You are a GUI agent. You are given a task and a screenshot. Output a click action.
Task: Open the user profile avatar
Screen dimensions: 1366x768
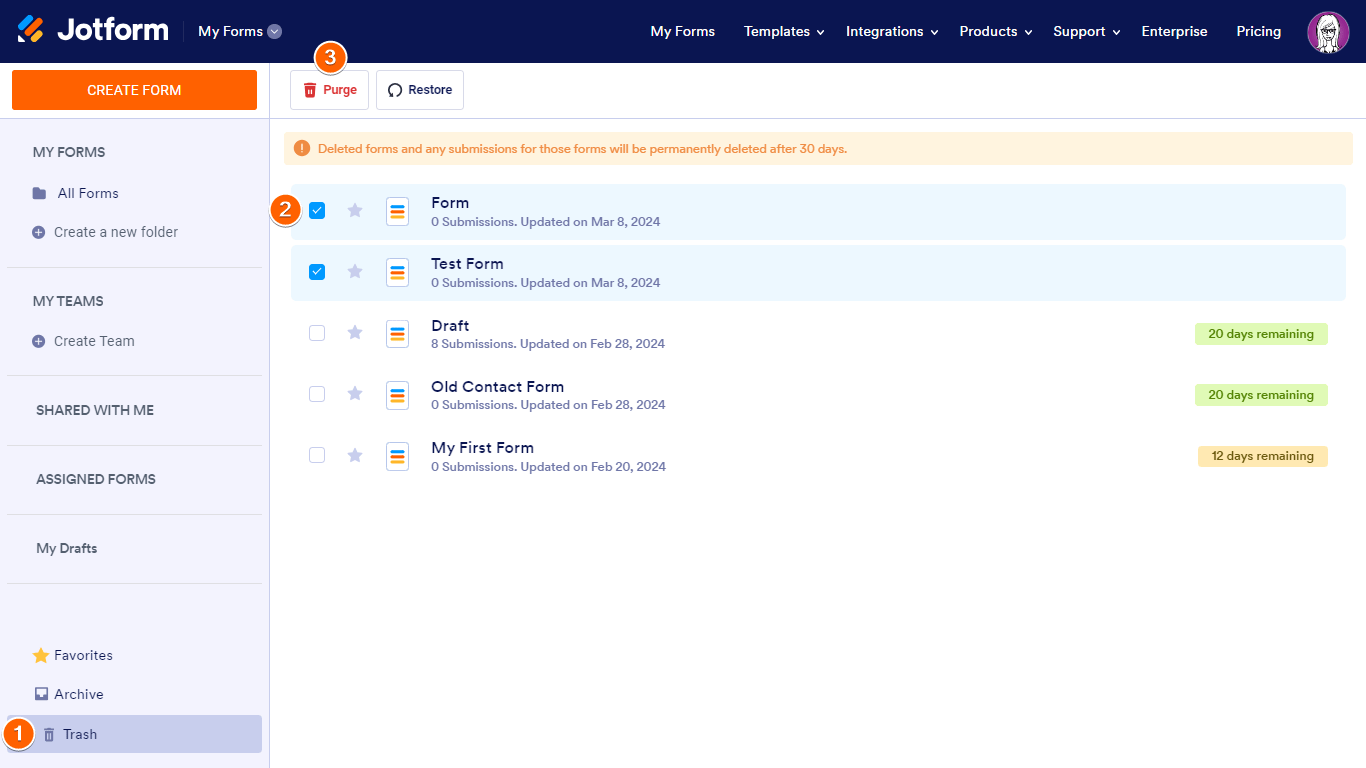tap(1328, 32)
